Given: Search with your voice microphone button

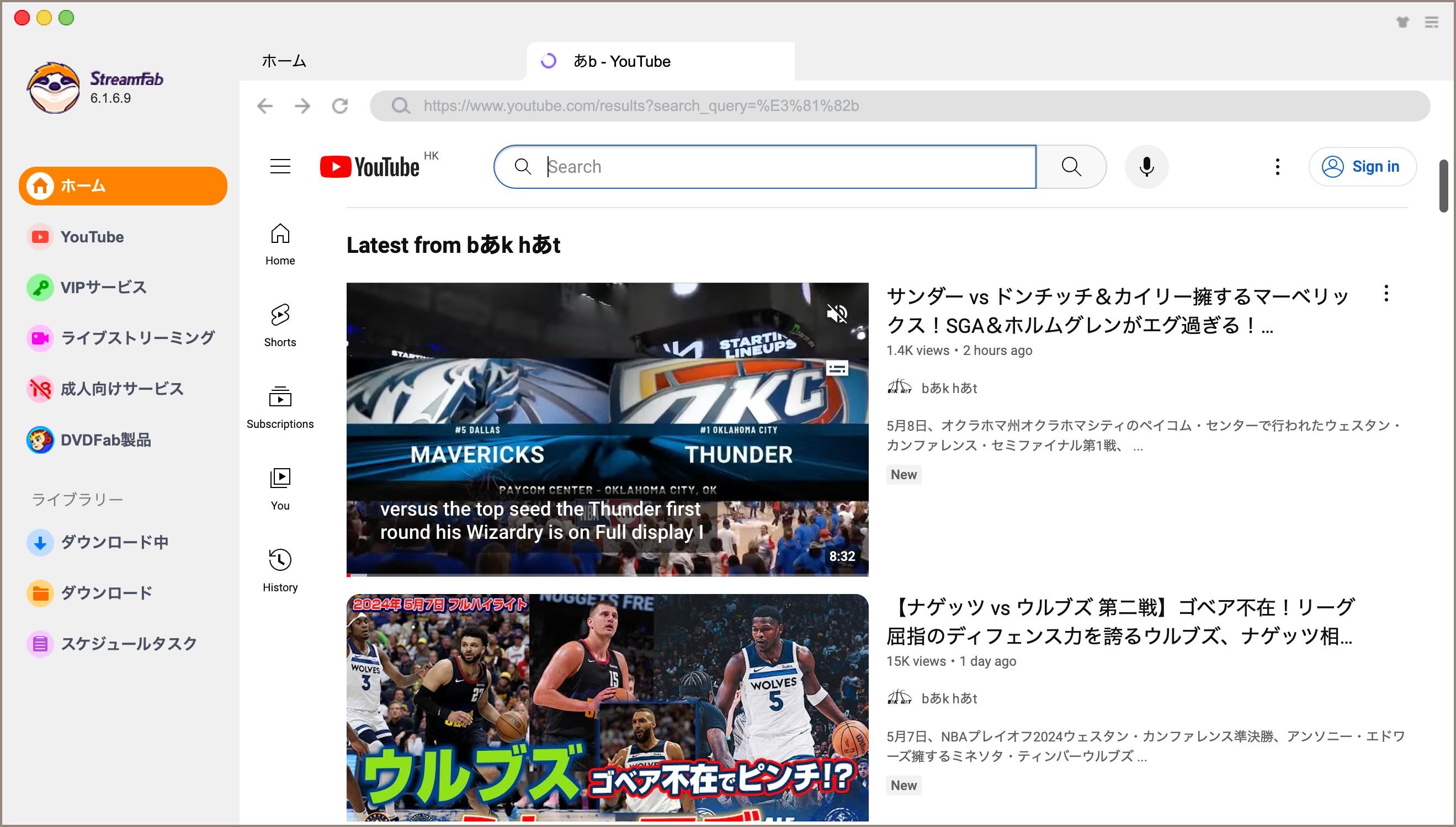Looking at the screenshot, I should [x=1146, y=166].
